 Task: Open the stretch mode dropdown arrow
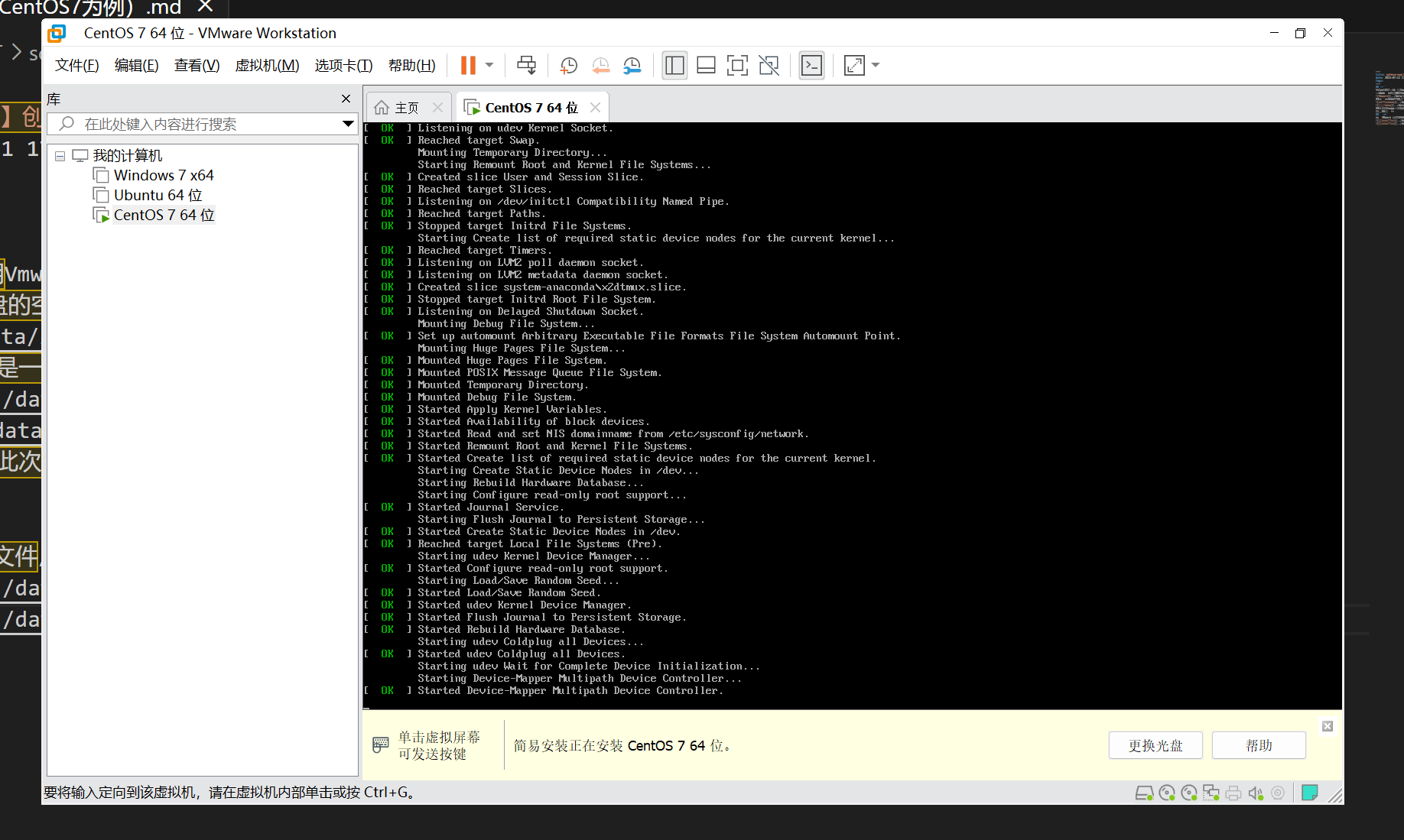pyautogui.click(x=876, y=66)
